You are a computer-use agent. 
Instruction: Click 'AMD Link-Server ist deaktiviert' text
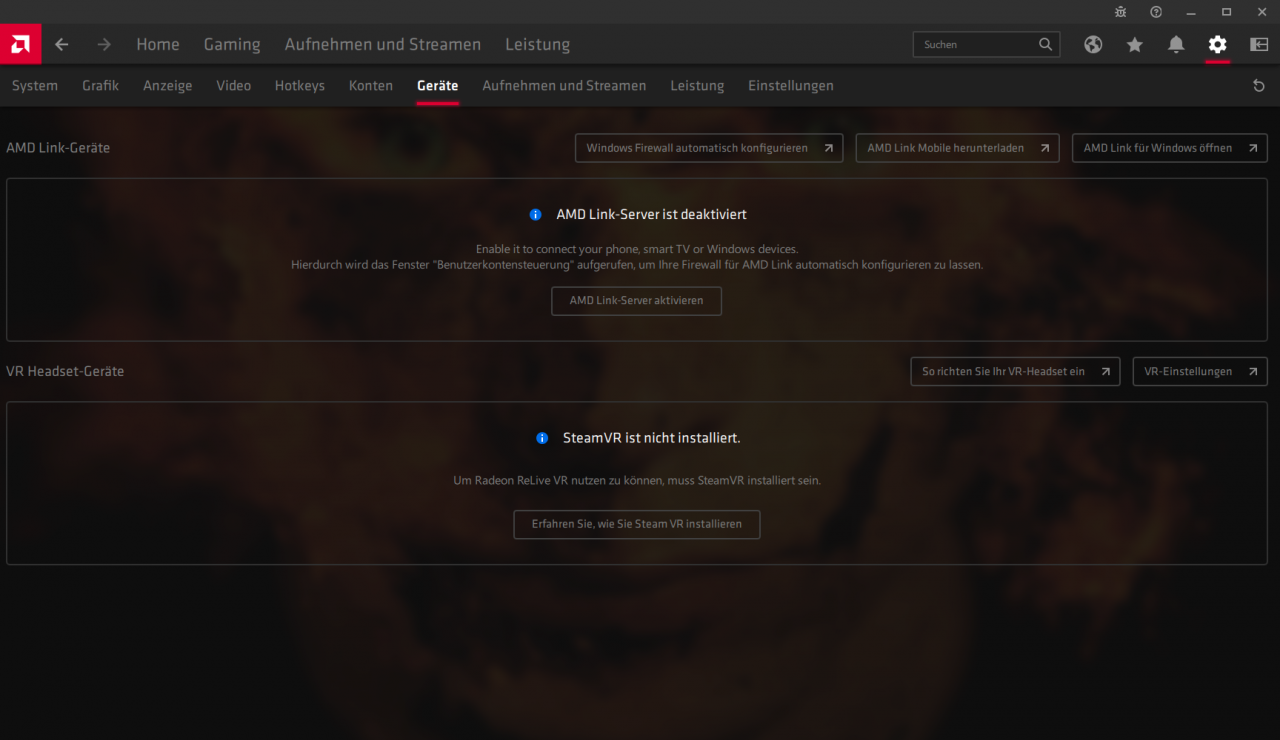(651, 214)
